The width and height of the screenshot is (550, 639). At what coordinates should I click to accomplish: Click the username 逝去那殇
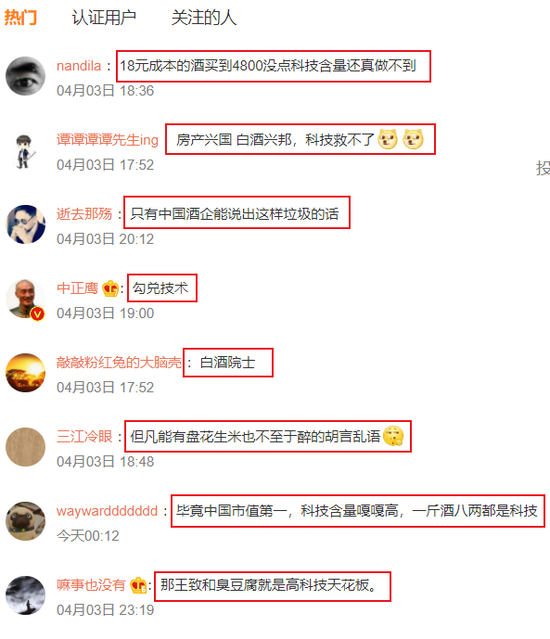84,214
